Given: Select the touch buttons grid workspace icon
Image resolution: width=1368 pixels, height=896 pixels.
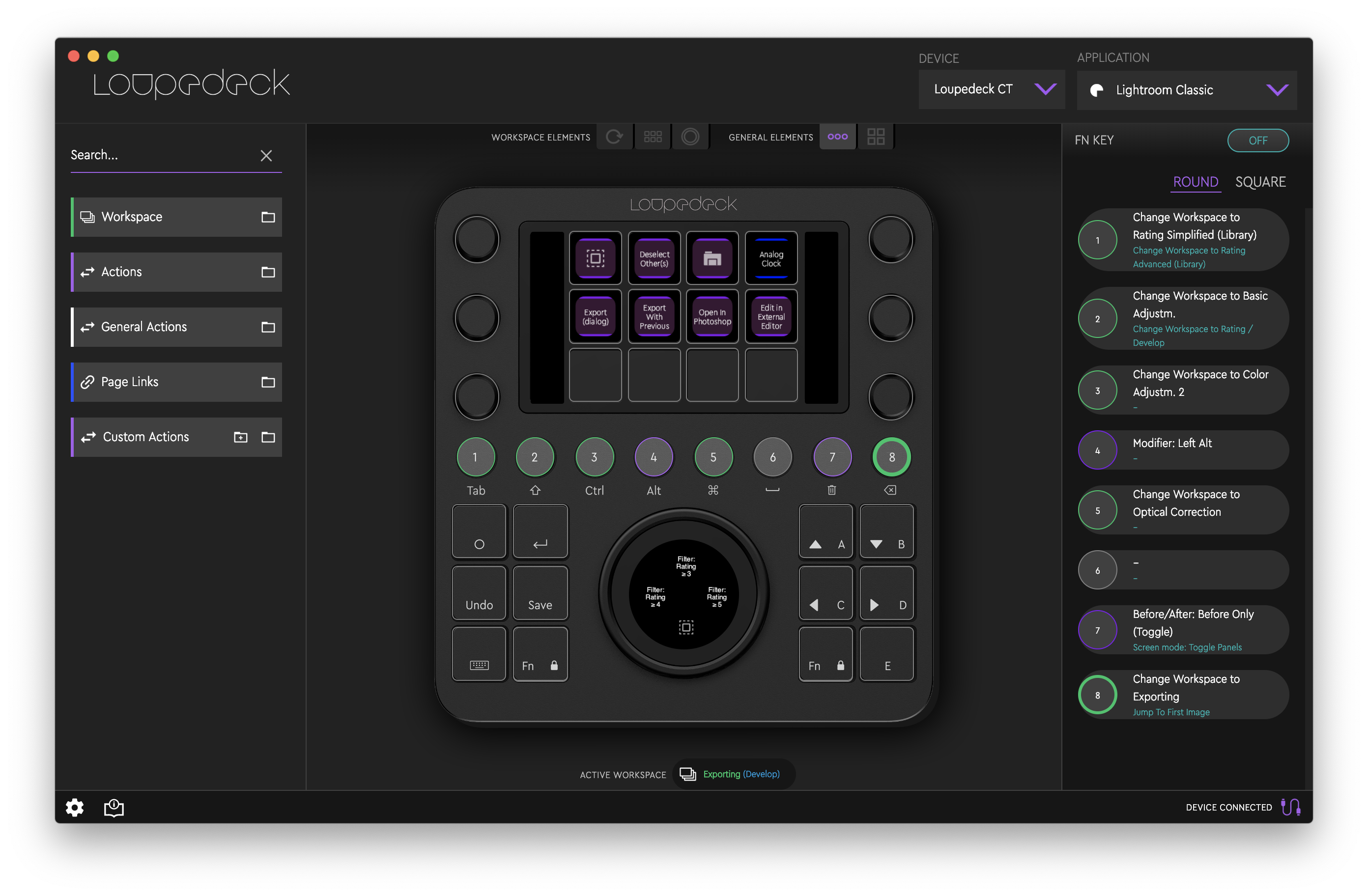Looking at the screenshot, I should (653, 137).
